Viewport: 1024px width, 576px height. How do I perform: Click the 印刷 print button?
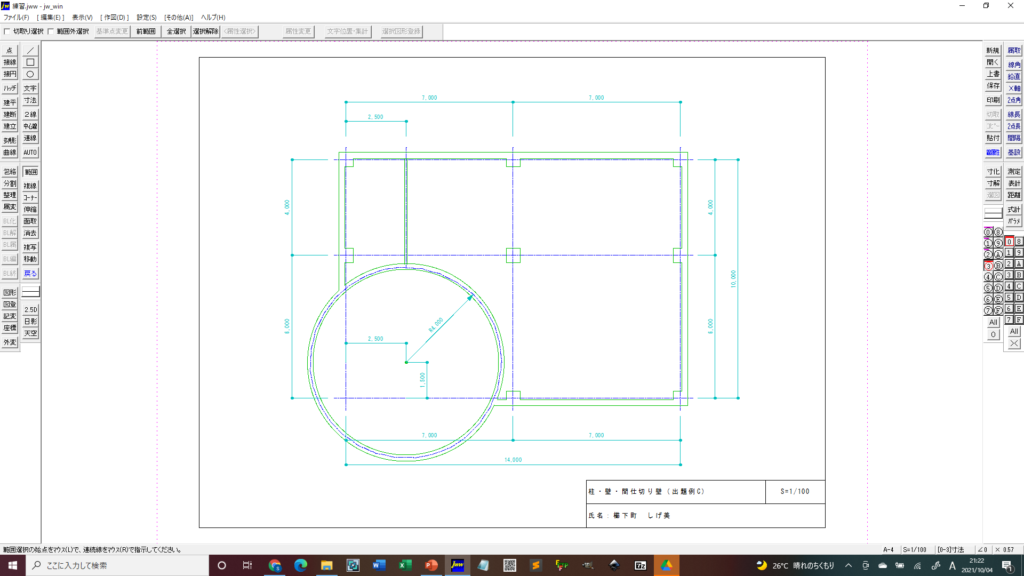[992, 100]
